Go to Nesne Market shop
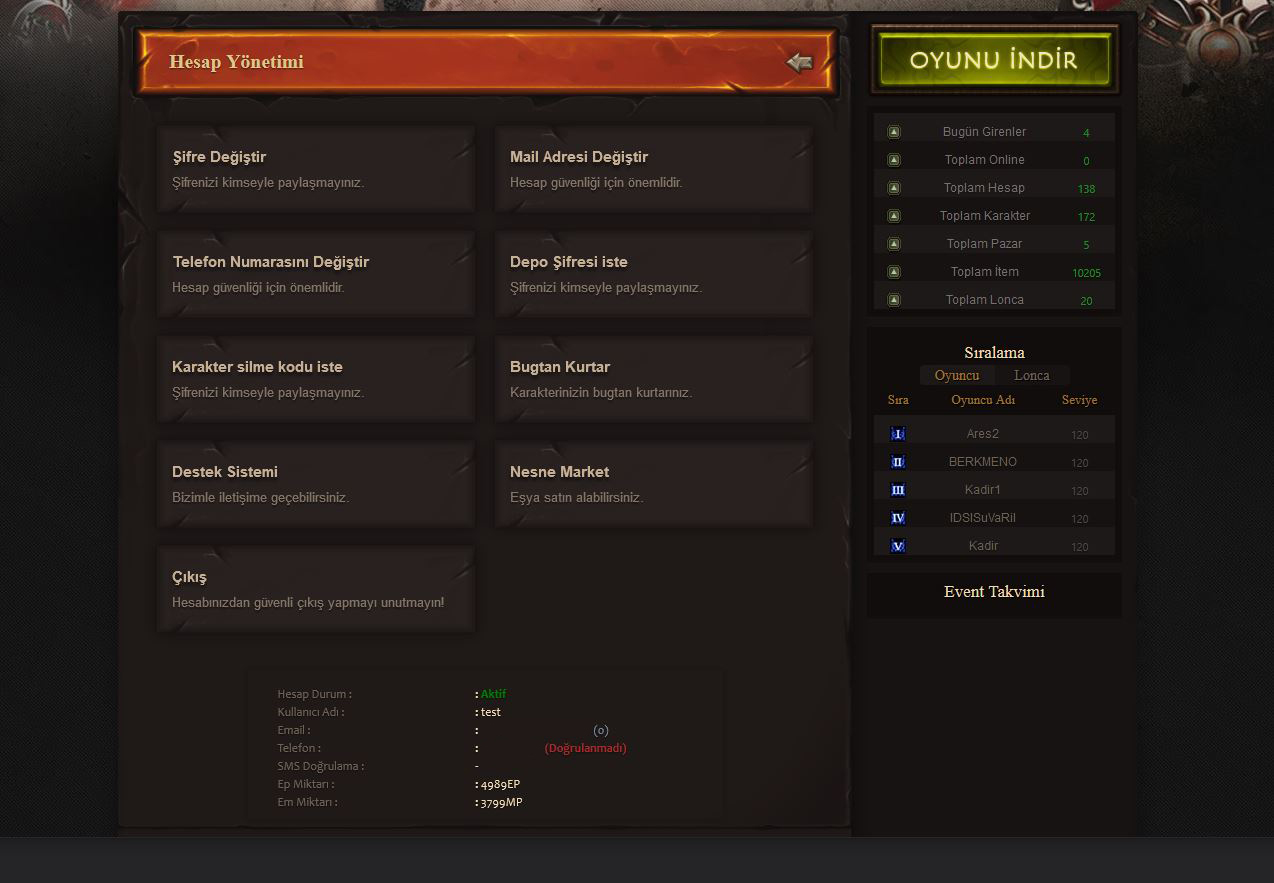 pos(653,484)
